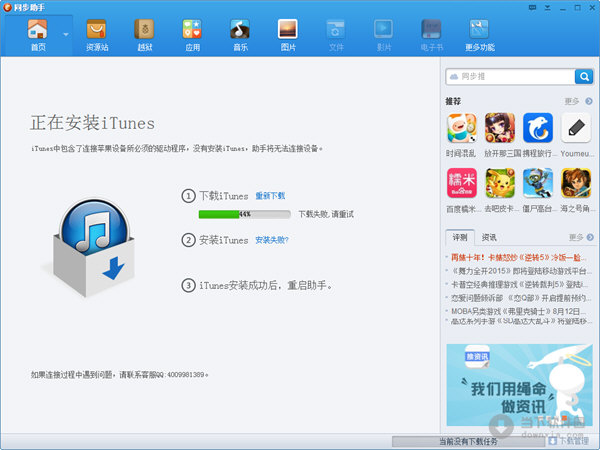Open 下载管理 download manager
The width and height of the screenshot is (600, 450).
tap(570, 441)
